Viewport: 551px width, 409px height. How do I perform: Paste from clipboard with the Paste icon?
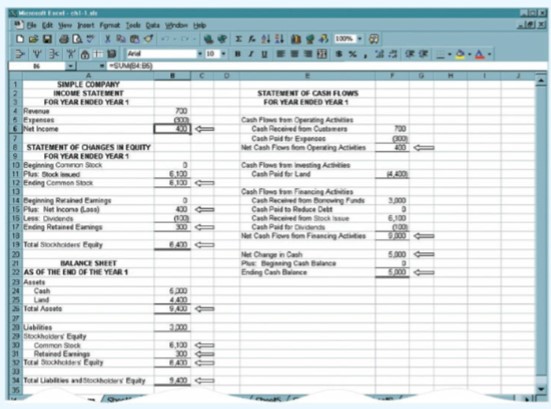pyautogui.click(x=135, y=39)
